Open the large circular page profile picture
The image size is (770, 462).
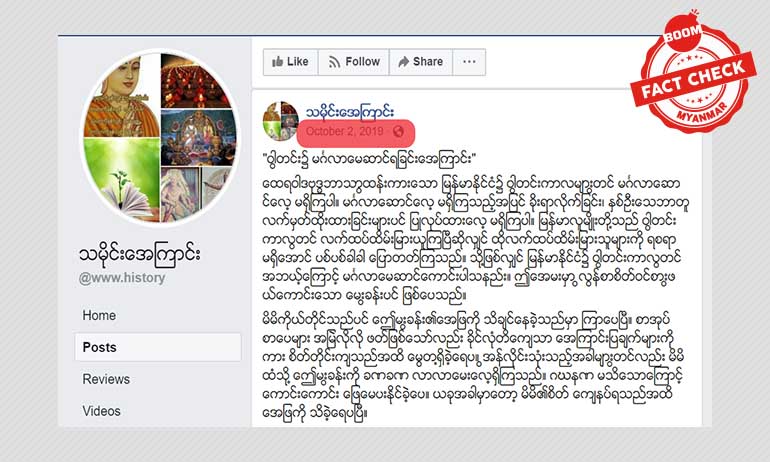coord(160,136)
